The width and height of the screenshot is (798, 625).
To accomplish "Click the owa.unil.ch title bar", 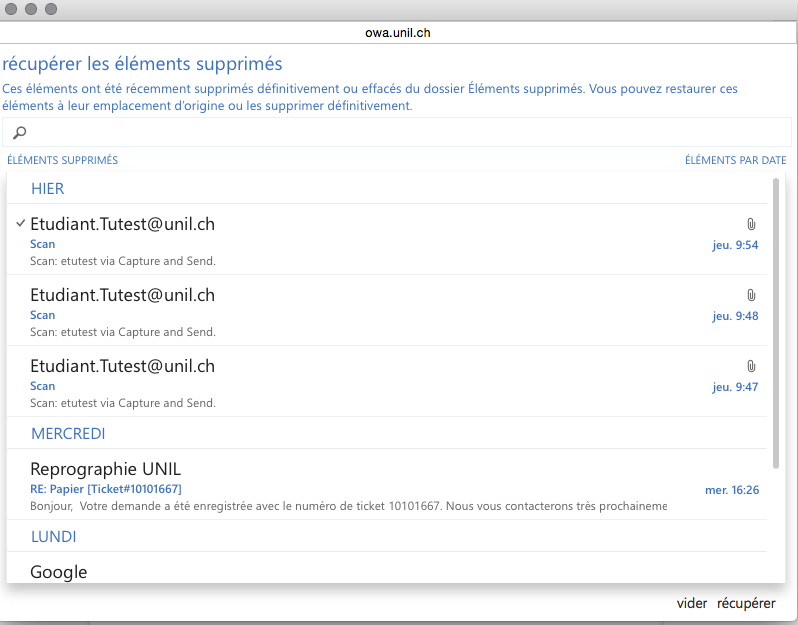I will point(398,33).
